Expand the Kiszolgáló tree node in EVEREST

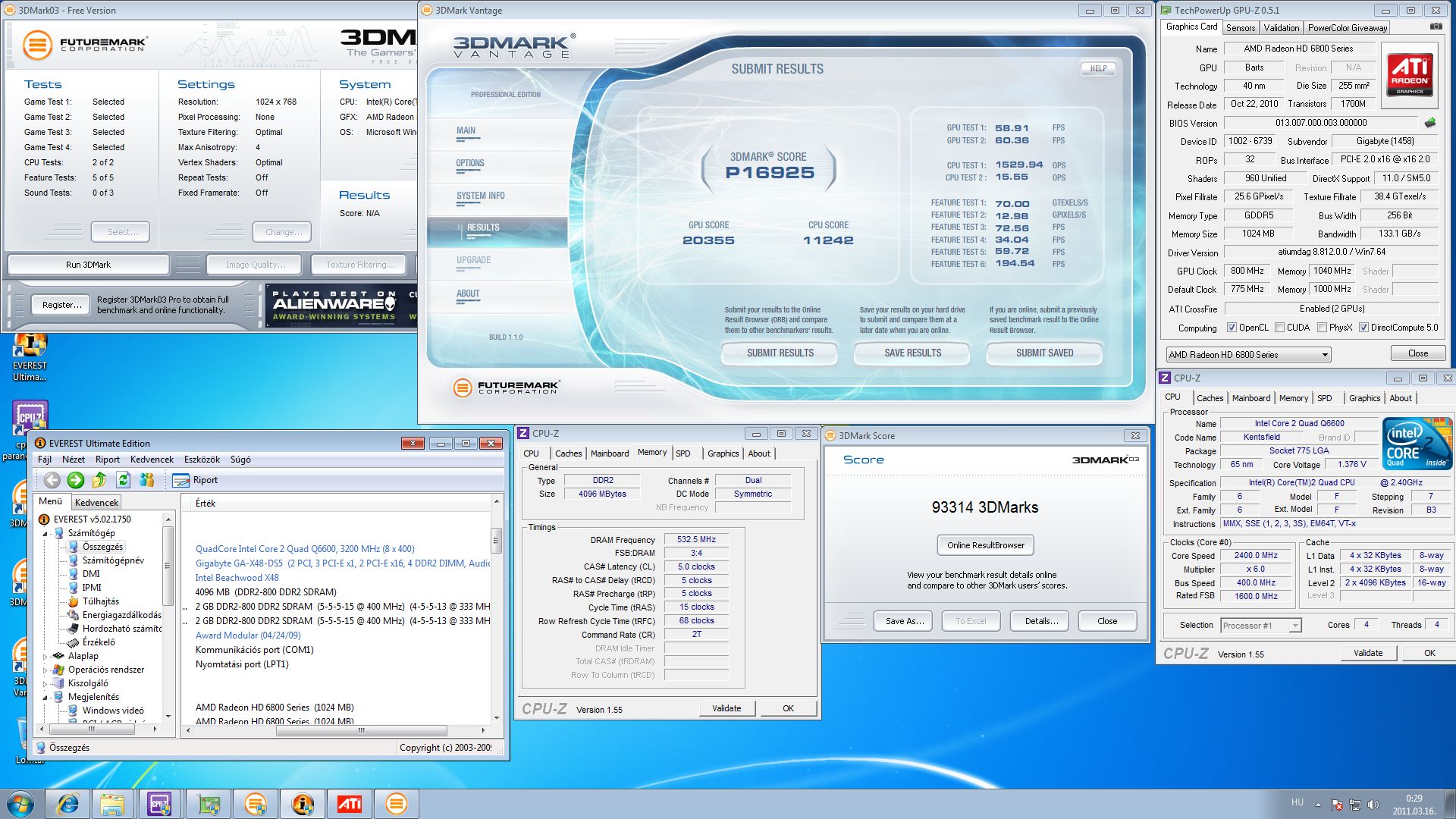45,683
